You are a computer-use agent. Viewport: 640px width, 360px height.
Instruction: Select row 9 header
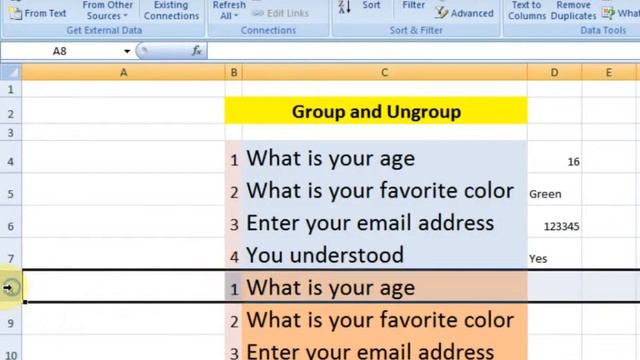(11, 319)
